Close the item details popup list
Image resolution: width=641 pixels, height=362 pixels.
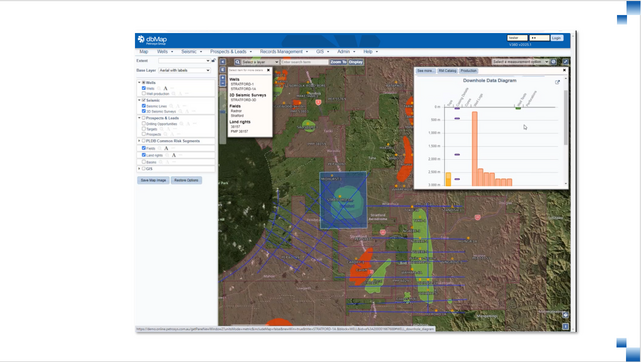coord(269,70)
